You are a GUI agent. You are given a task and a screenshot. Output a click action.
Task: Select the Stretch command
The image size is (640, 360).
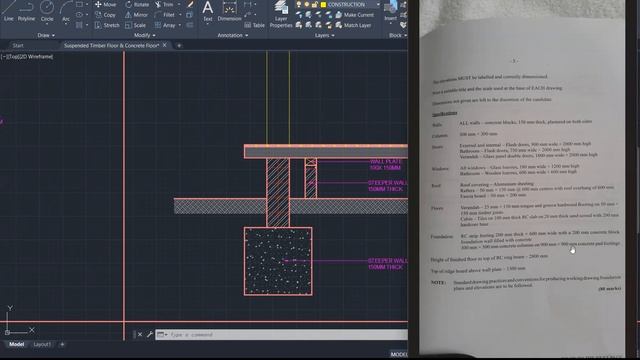(x=107, y=25)
